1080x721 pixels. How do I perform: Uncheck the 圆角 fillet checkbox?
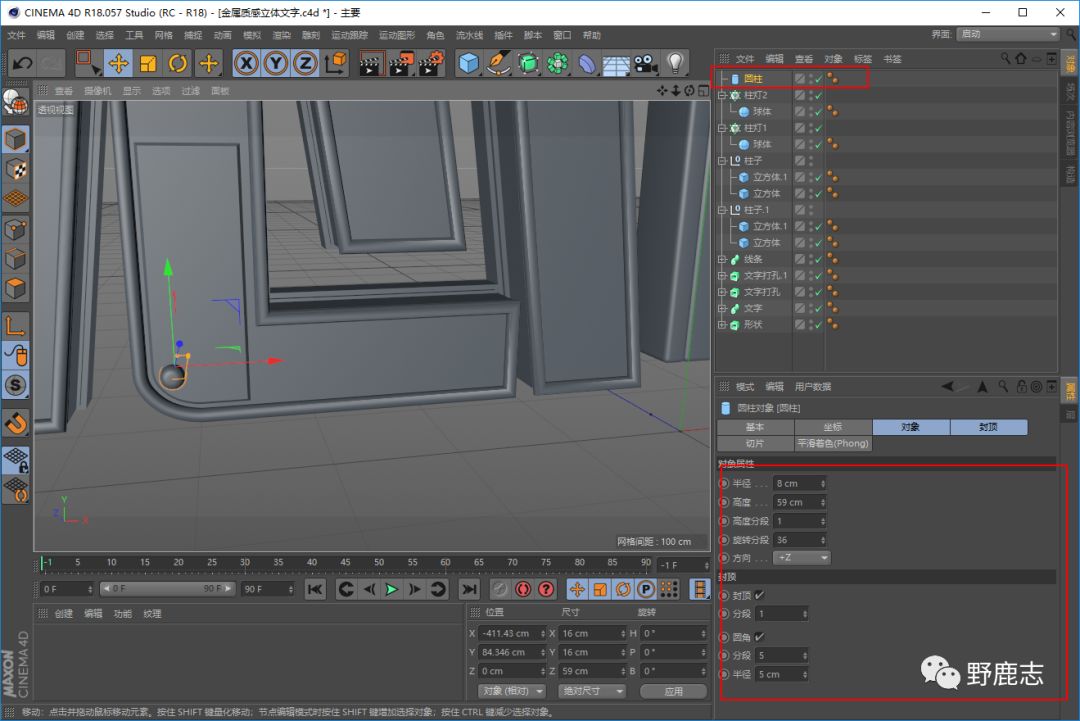[x=759, y=636]
